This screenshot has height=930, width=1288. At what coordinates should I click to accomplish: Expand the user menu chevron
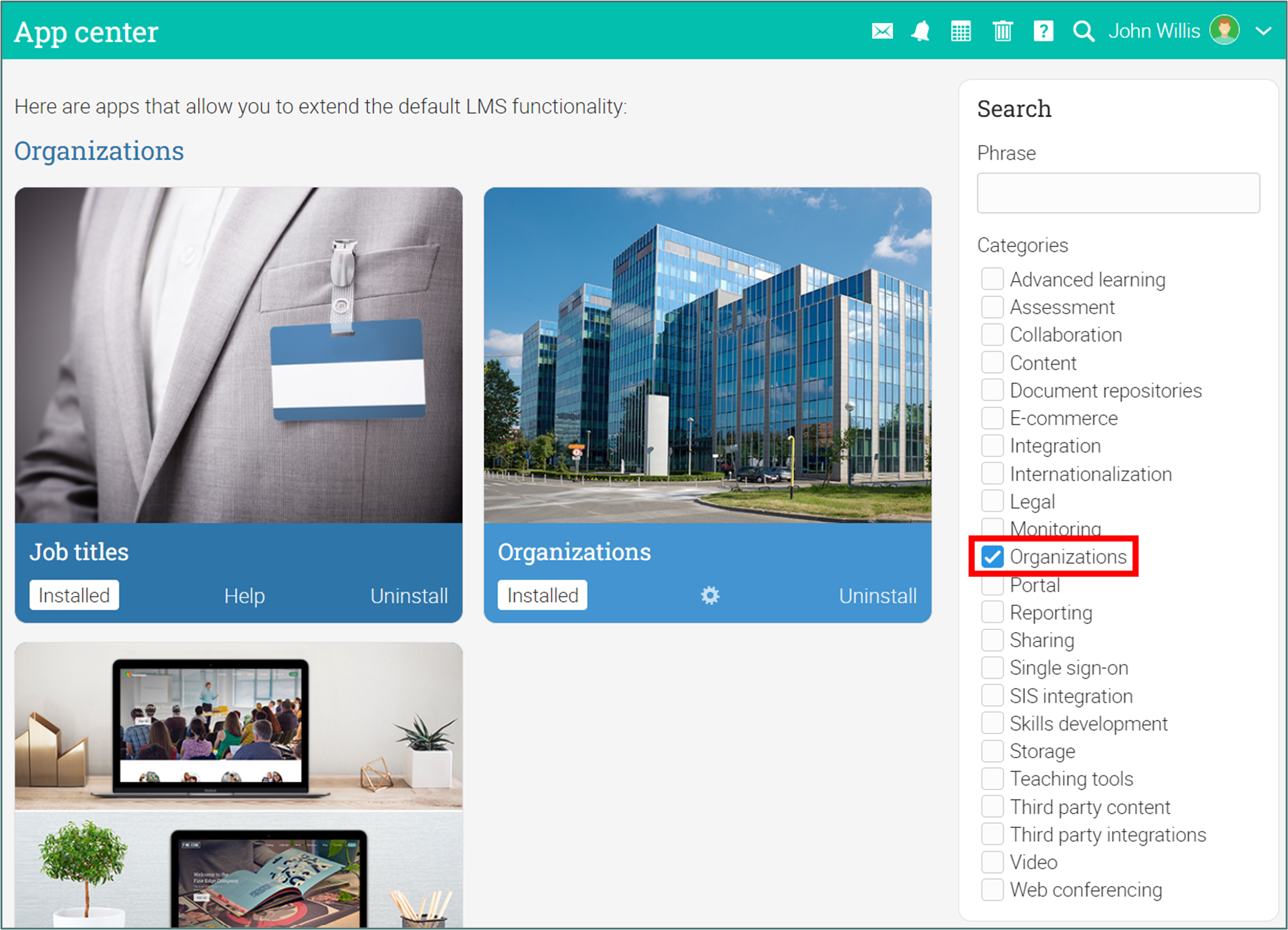1264,31
